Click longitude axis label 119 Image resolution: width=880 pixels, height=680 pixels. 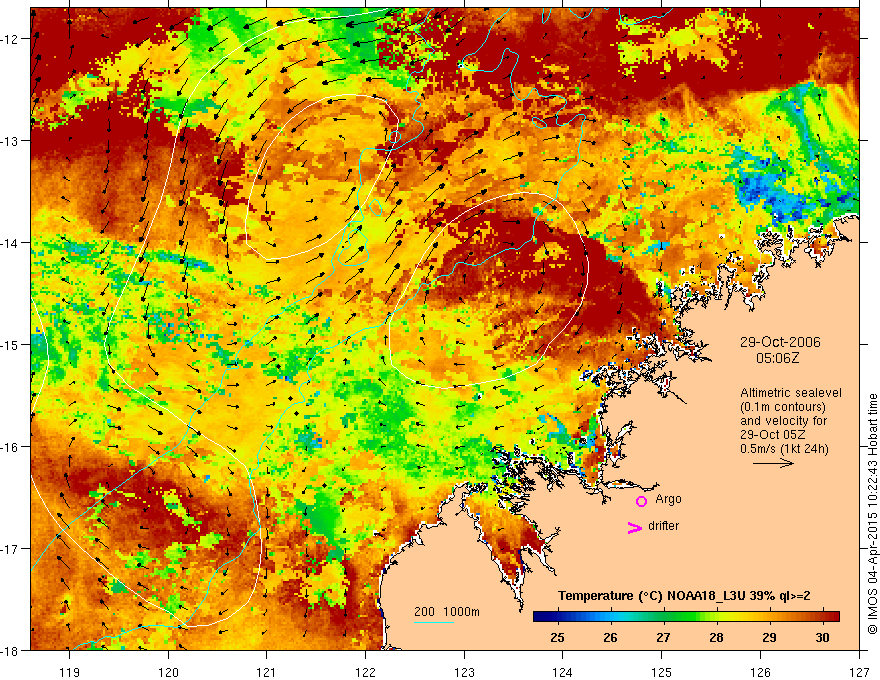pyautogui.click(x=70, y=672)
